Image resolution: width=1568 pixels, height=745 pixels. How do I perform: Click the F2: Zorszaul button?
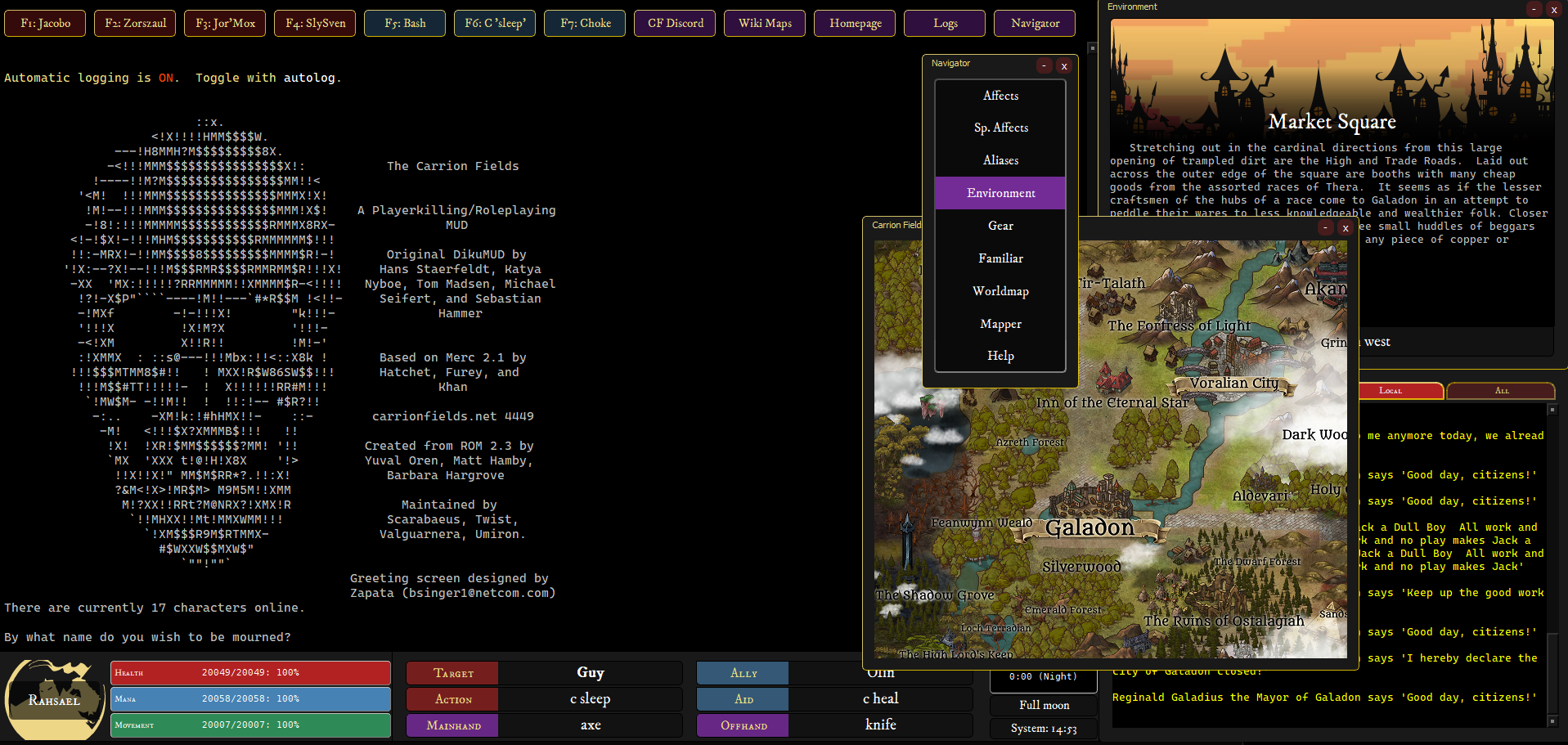point(135,23)
